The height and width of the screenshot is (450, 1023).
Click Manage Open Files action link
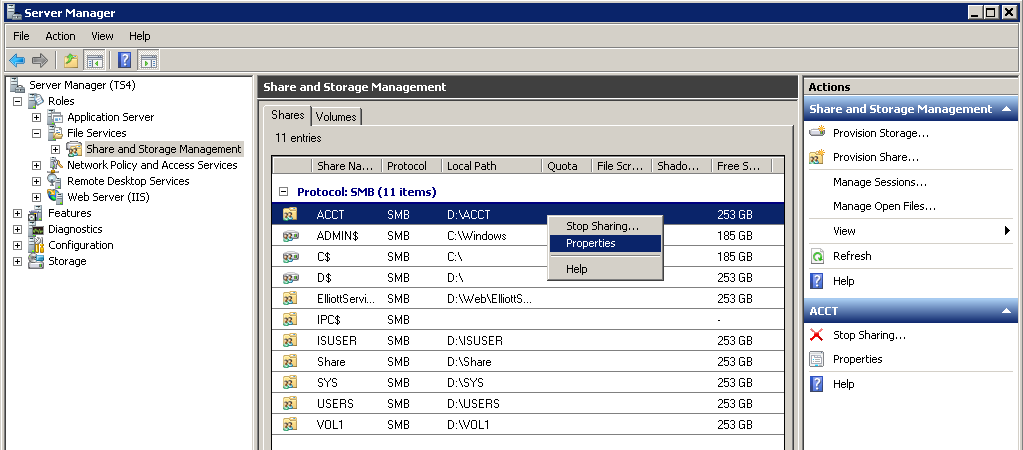point(884,206)
